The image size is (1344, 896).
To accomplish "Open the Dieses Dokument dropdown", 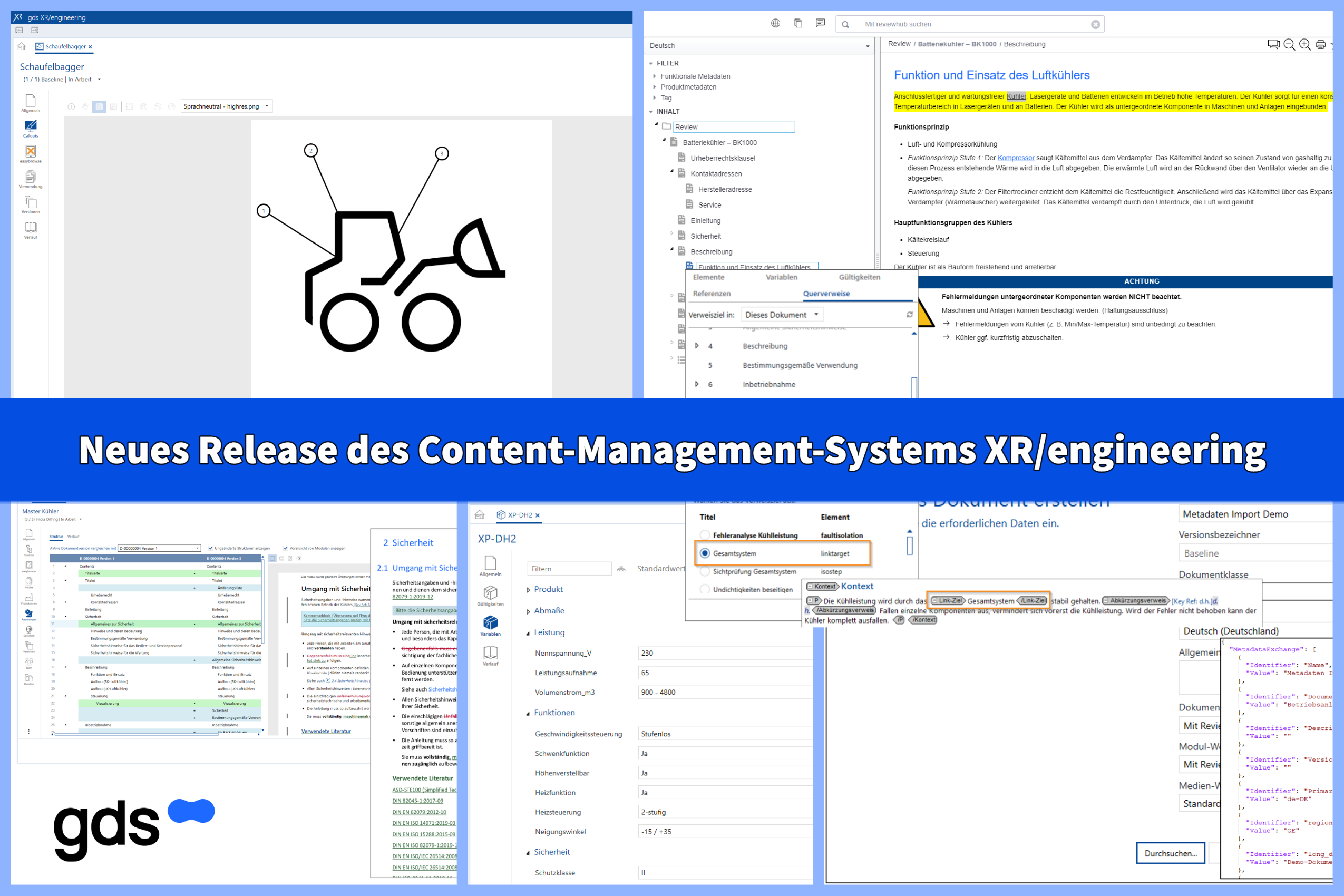I will pos(782,315).
